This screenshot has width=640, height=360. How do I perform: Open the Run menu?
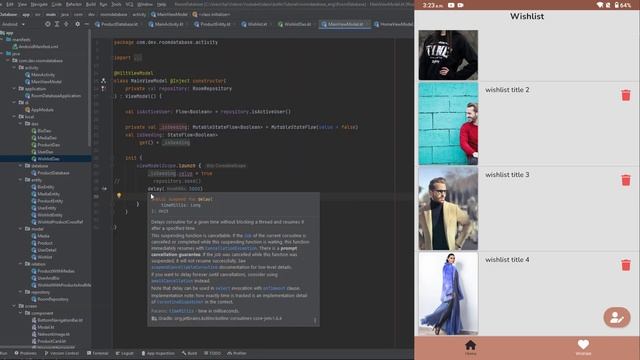(103, 4)
